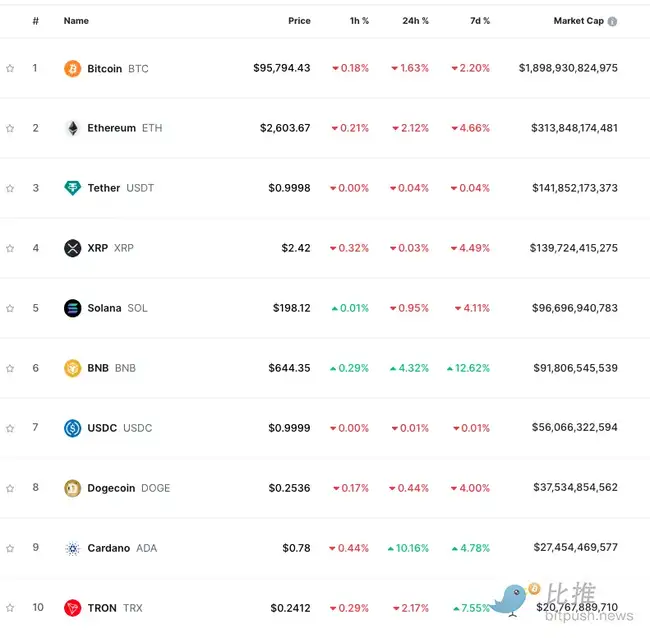Viewport: 650px width, 638px height.
Task: Sort by the Name column header
Action: pyautogui.click(x=76, y=21)
